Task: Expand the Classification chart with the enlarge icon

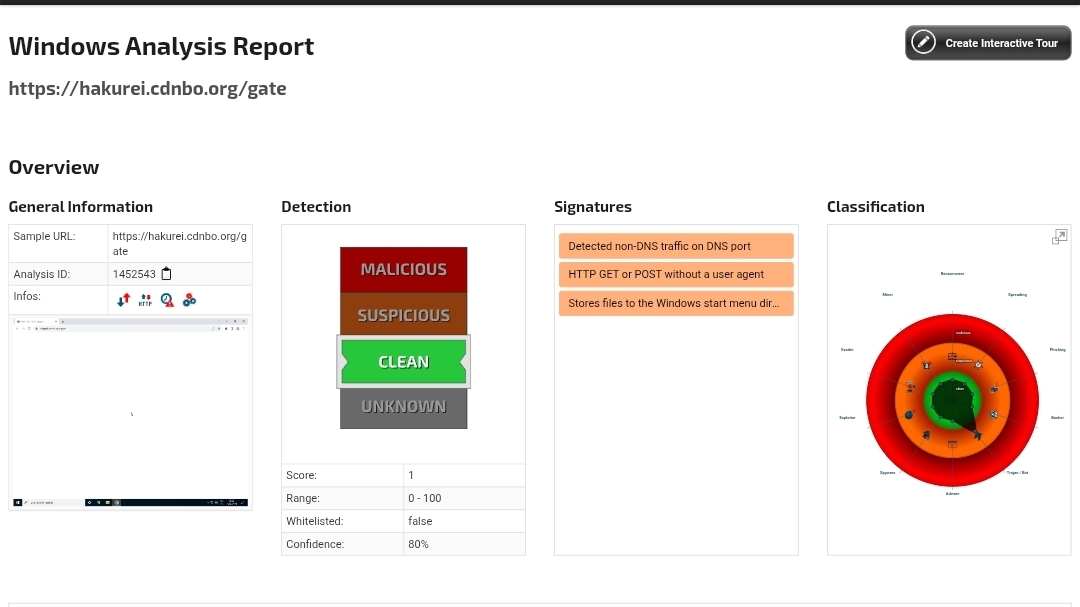Action: coord(1059,237)
